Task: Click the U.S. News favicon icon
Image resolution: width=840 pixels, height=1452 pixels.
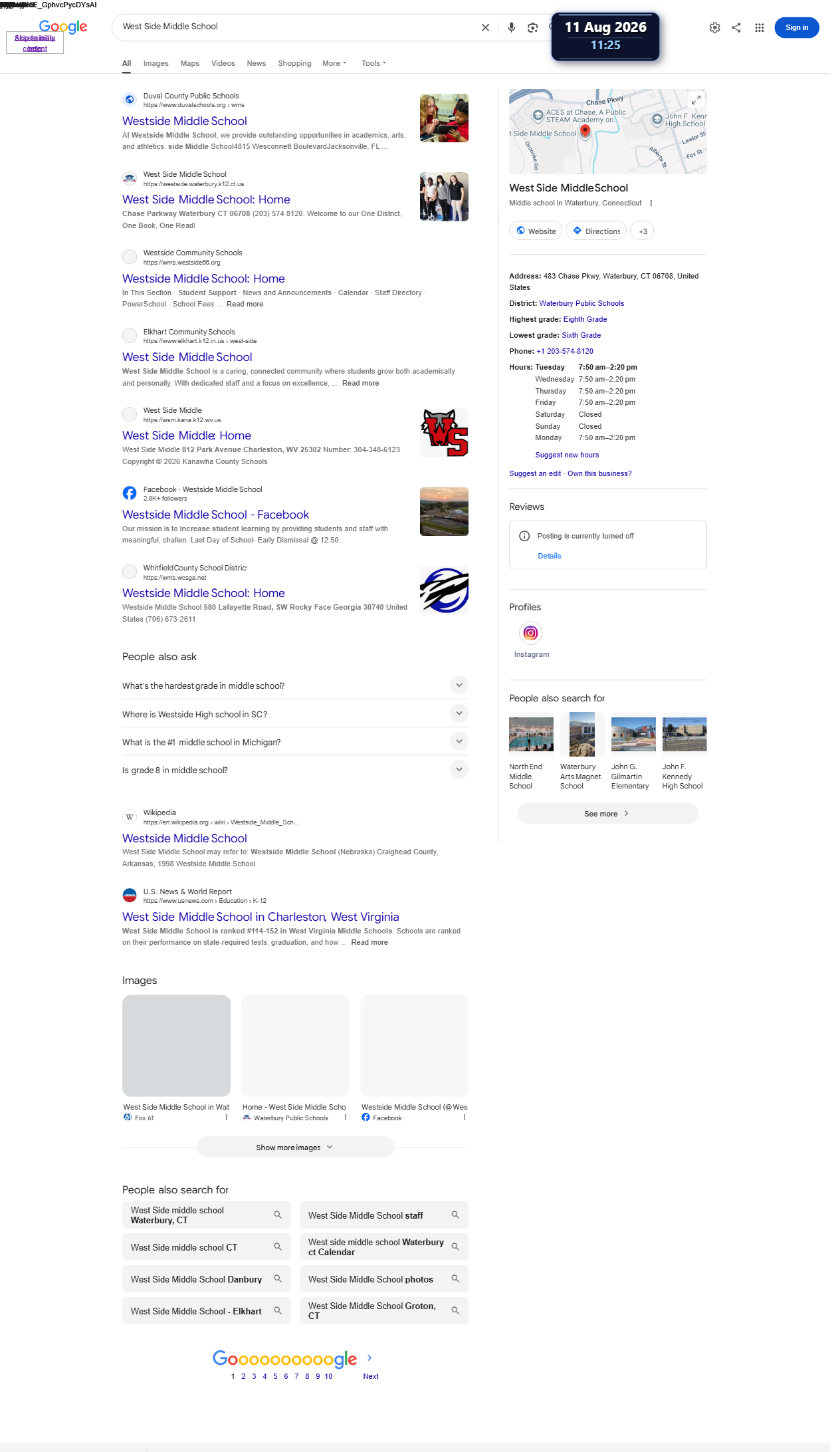Action: pos(130,896)
